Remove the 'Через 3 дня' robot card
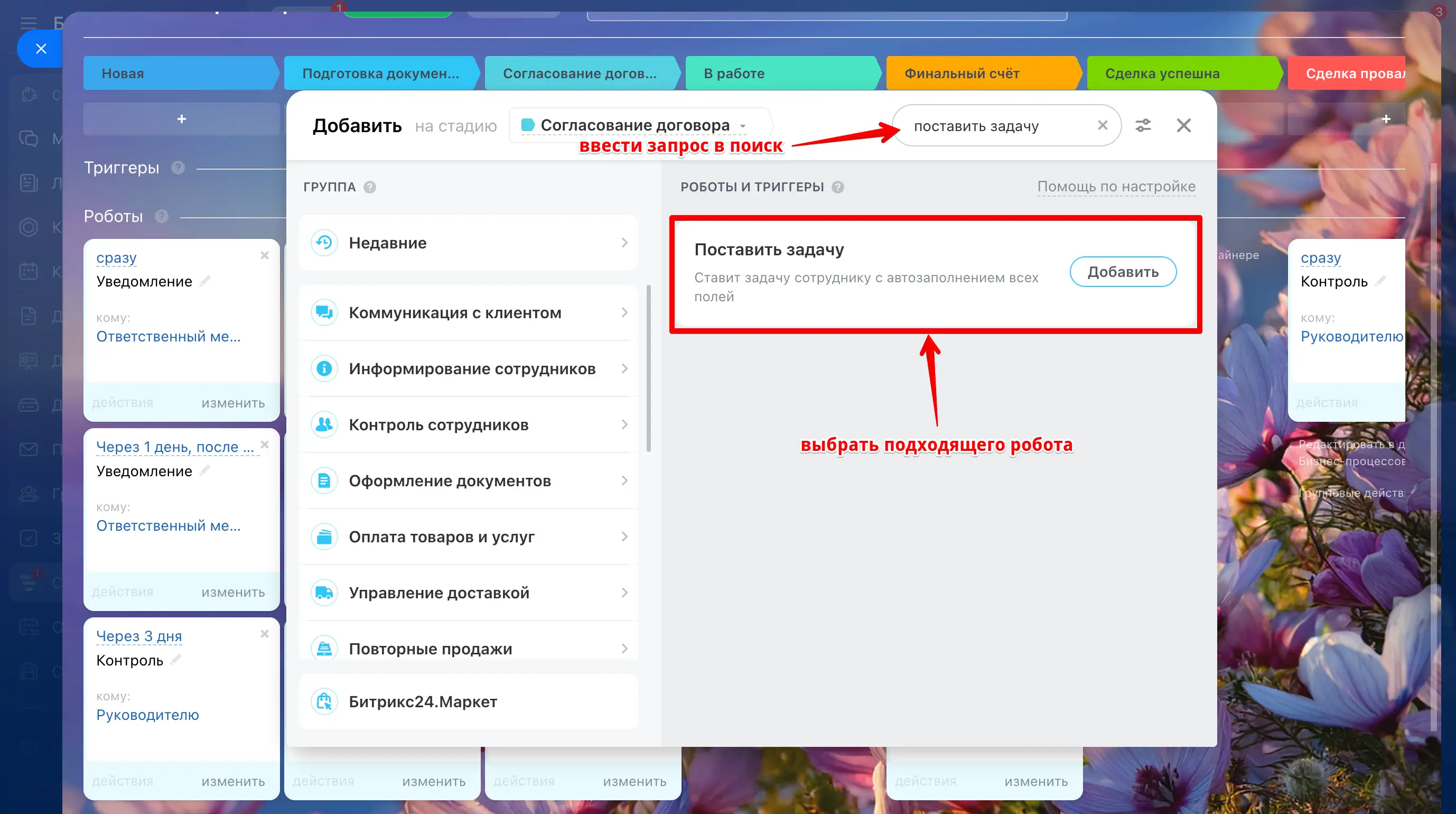 (x=264, y=634)
